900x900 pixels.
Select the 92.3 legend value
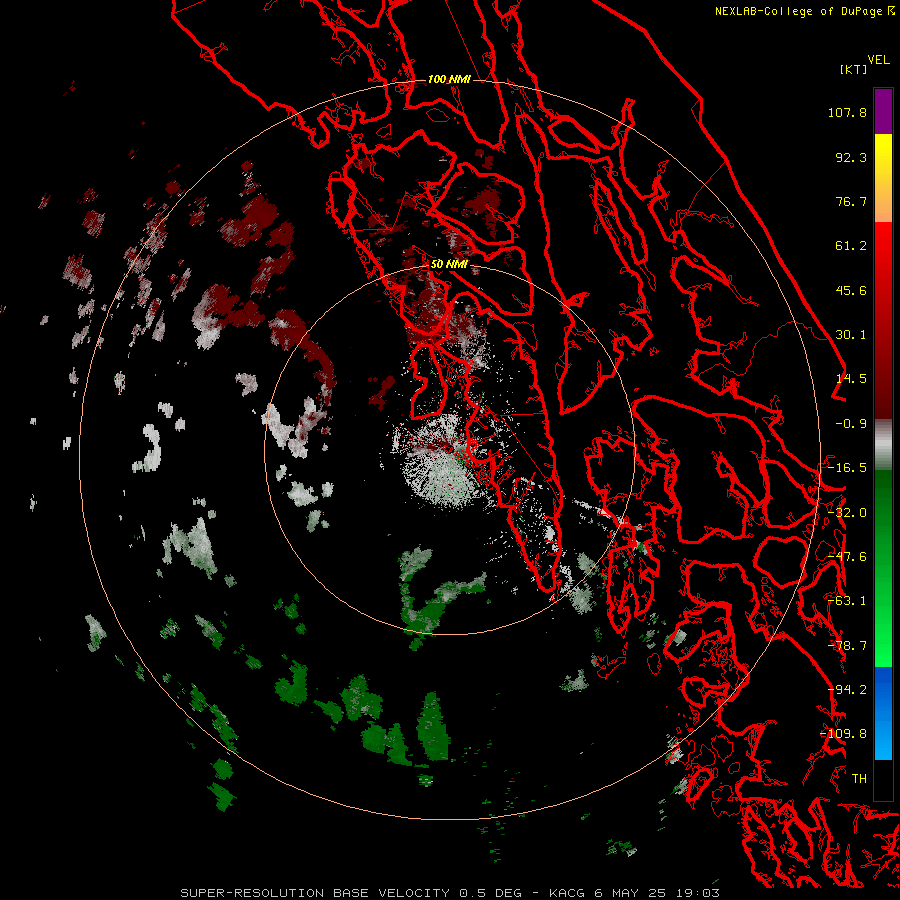(x=851, y=157)
